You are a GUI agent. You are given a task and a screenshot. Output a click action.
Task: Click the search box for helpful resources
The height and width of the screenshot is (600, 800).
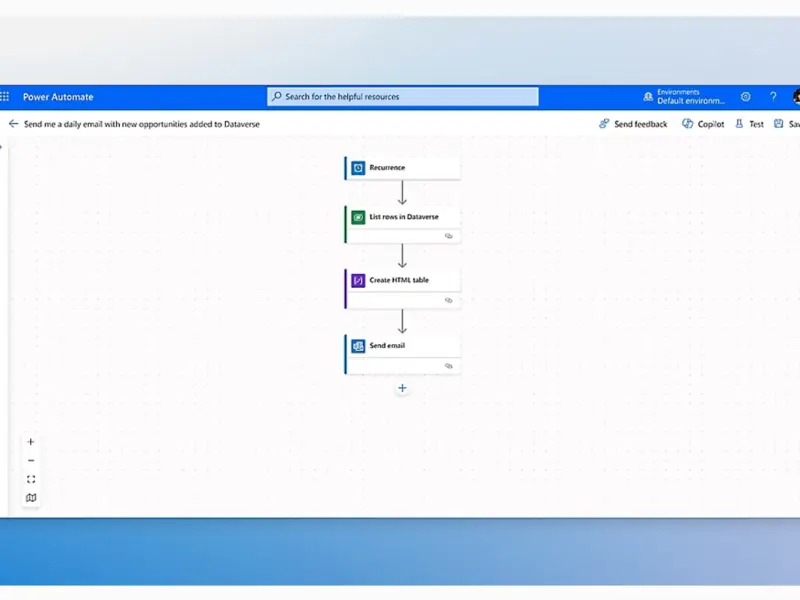point(403,97)
